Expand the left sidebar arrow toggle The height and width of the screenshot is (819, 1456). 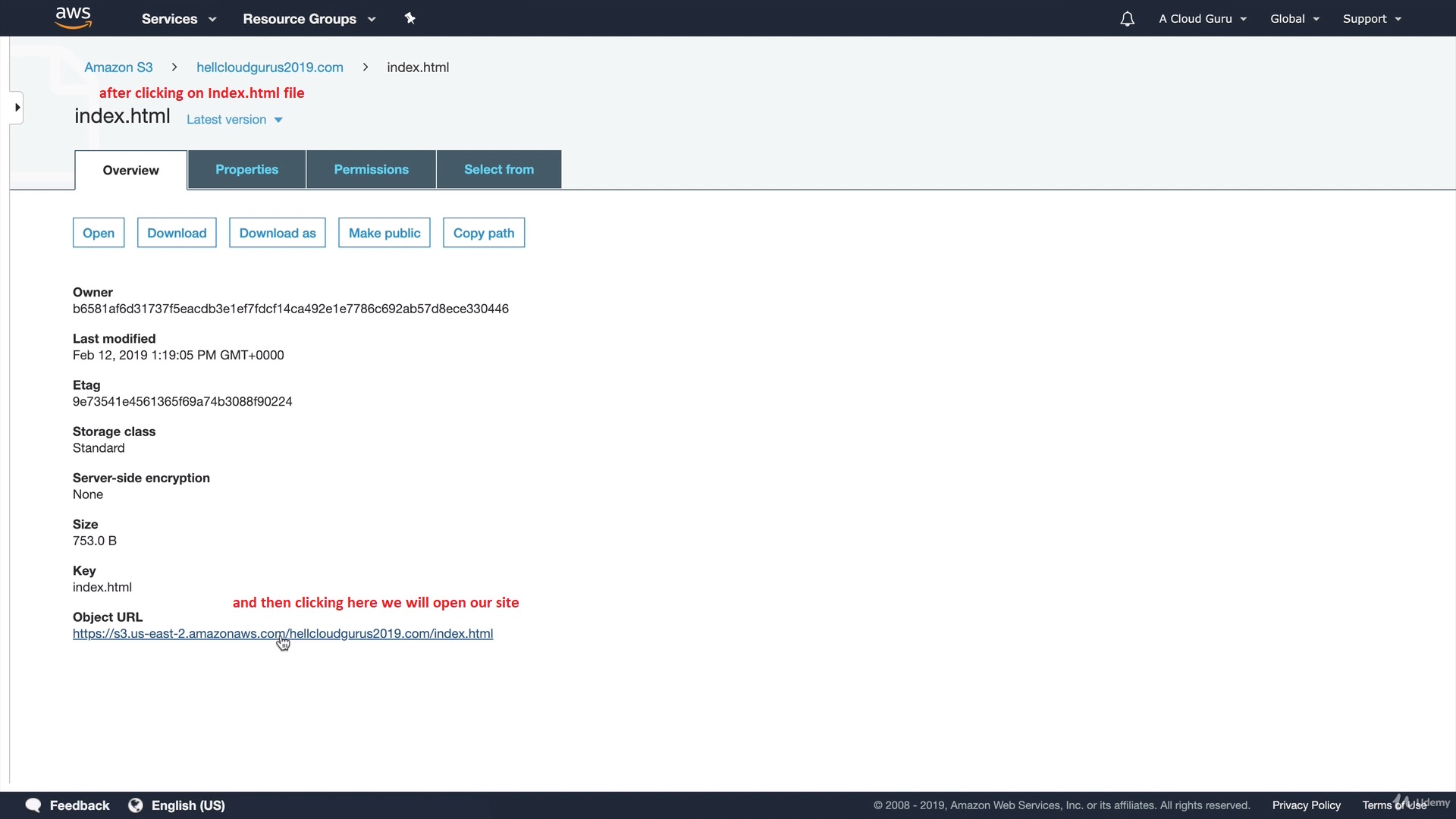pos(17,108)
